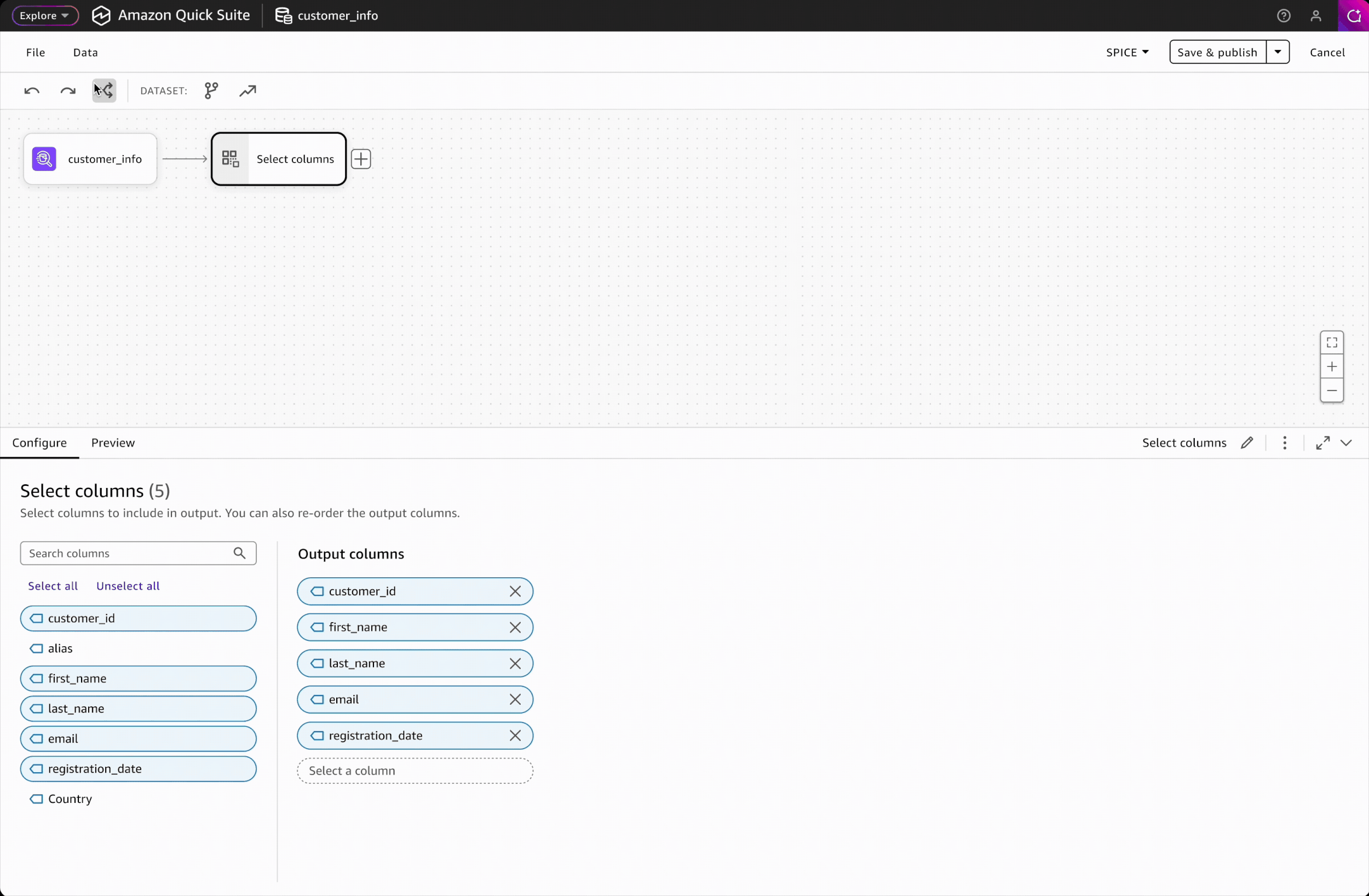The height and width of the screenshot is (896, 1369).
Task: Switch to the Preview tab
Action: [113, 443]
